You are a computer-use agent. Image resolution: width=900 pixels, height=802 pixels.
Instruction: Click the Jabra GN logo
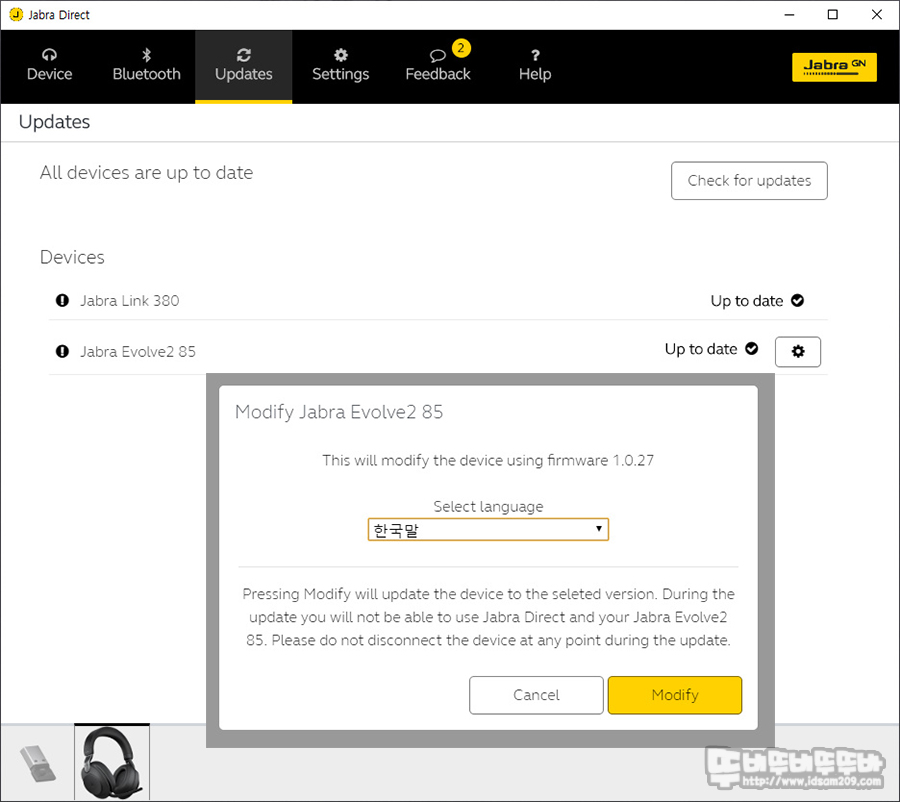(834, 67)
